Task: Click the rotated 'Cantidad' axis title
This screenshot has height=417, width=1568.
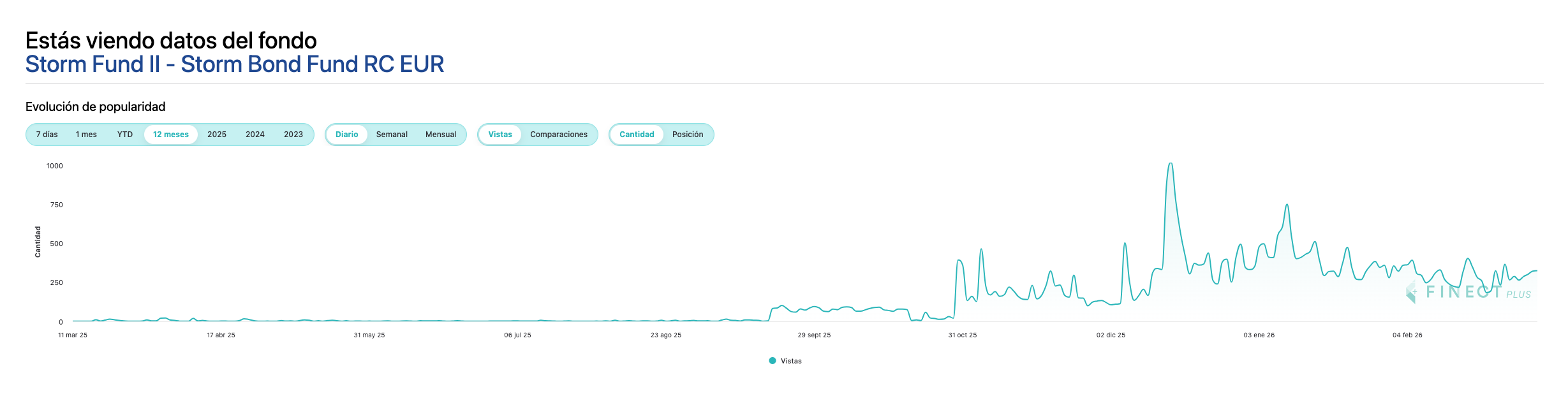Action: (38, 242)
